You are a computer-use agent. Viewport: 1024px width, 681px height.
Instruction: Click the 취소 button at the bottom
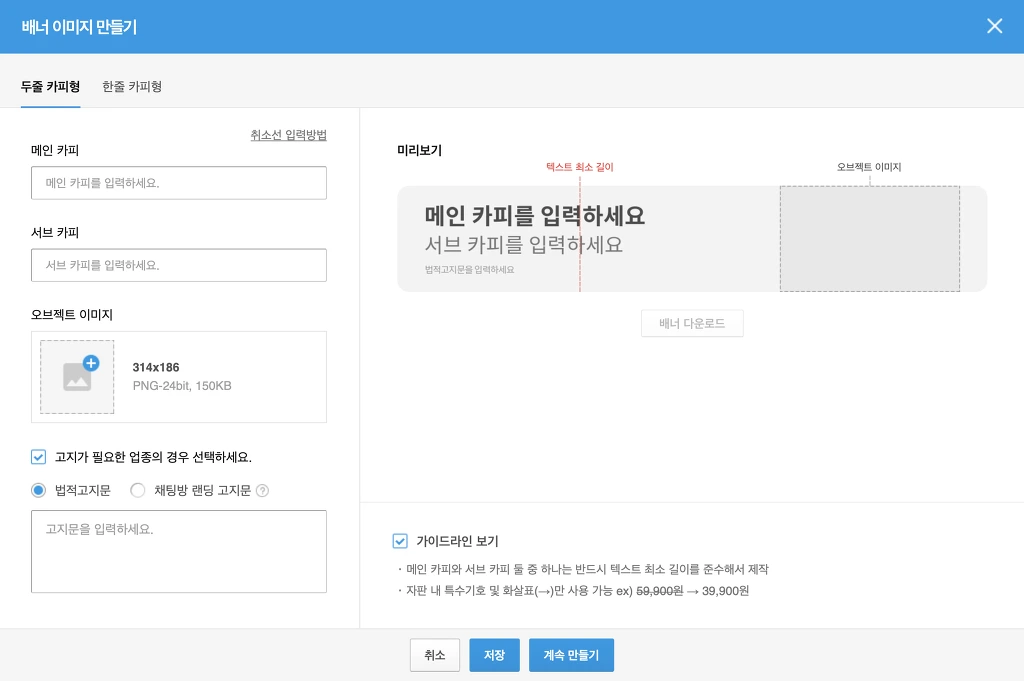pos(434,655)
